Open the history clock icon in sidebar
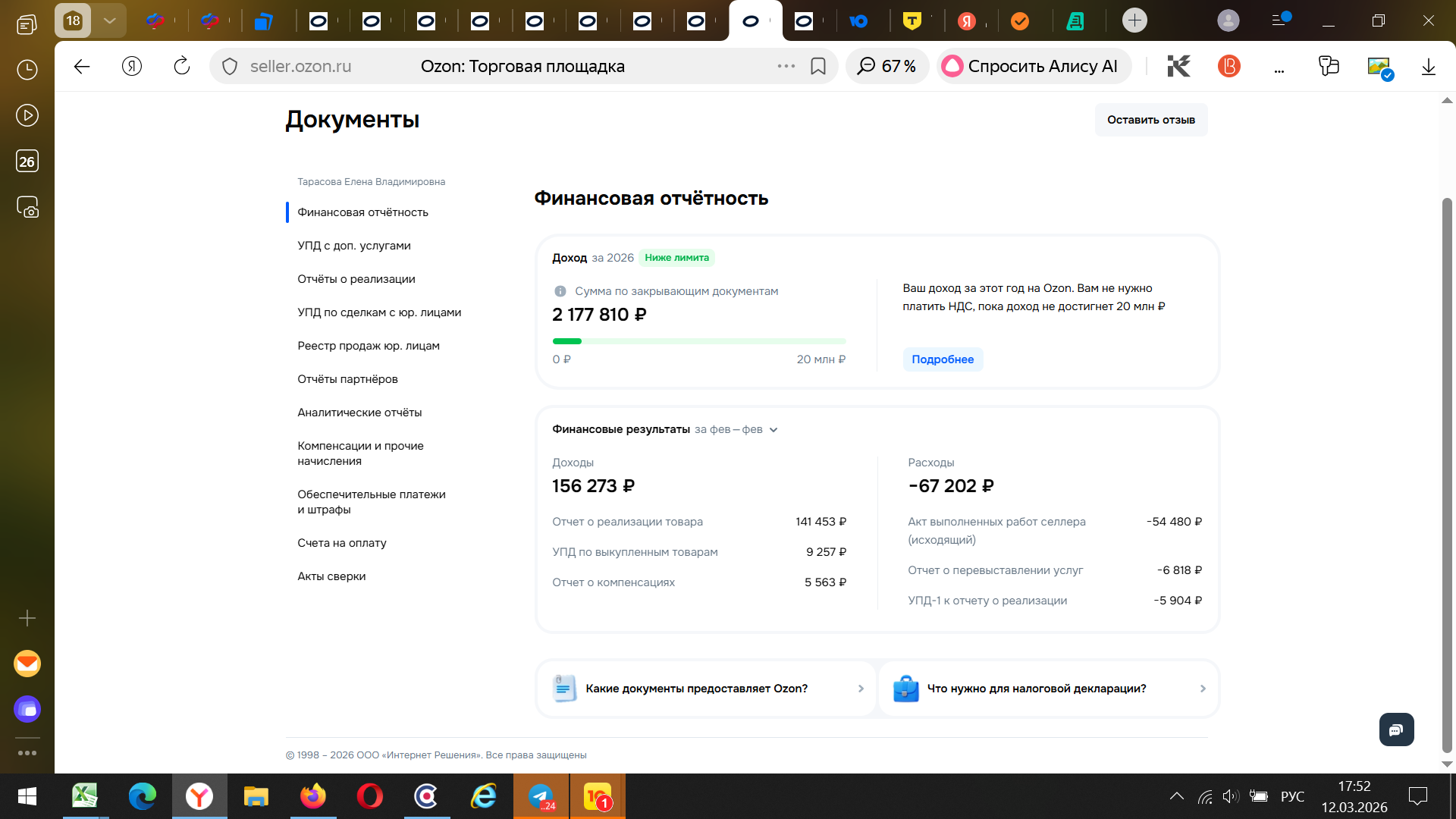The image size is (1456, 819). pyautogui.click(x=27, y=70)
